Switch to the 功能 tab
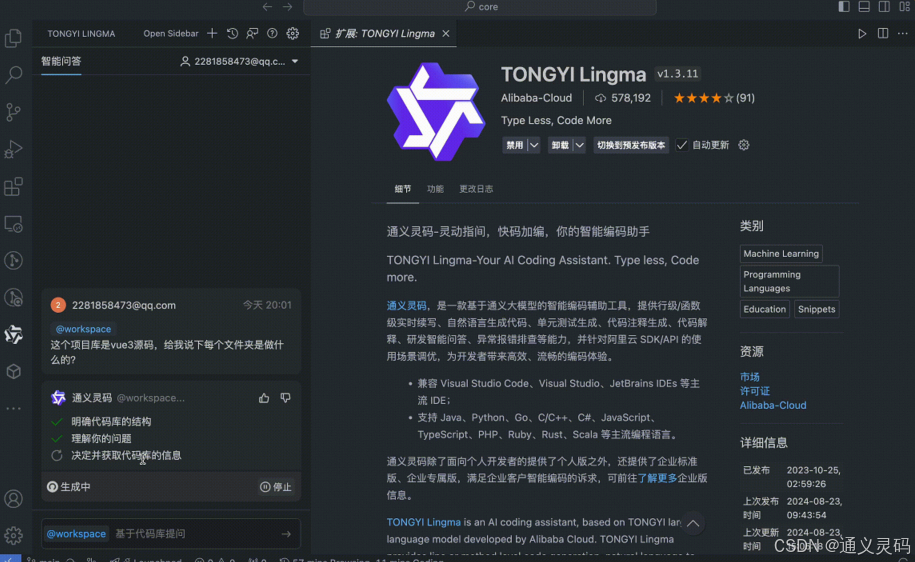Viewport: 915px width, 562px height. point(435,189)
